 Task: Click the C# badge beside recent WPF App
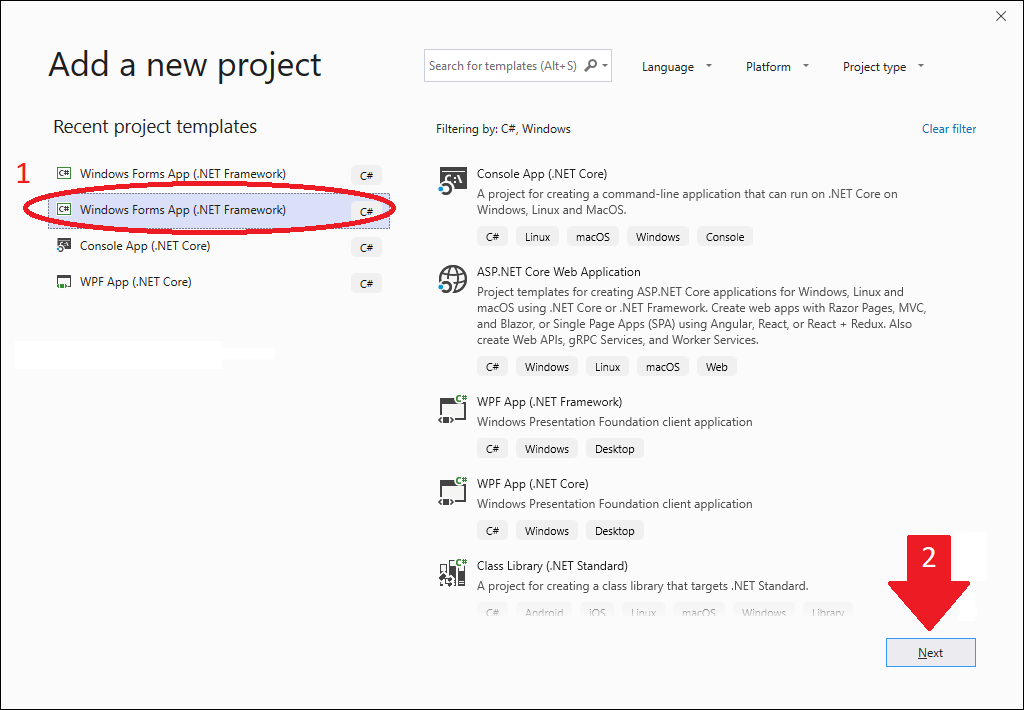366,283
